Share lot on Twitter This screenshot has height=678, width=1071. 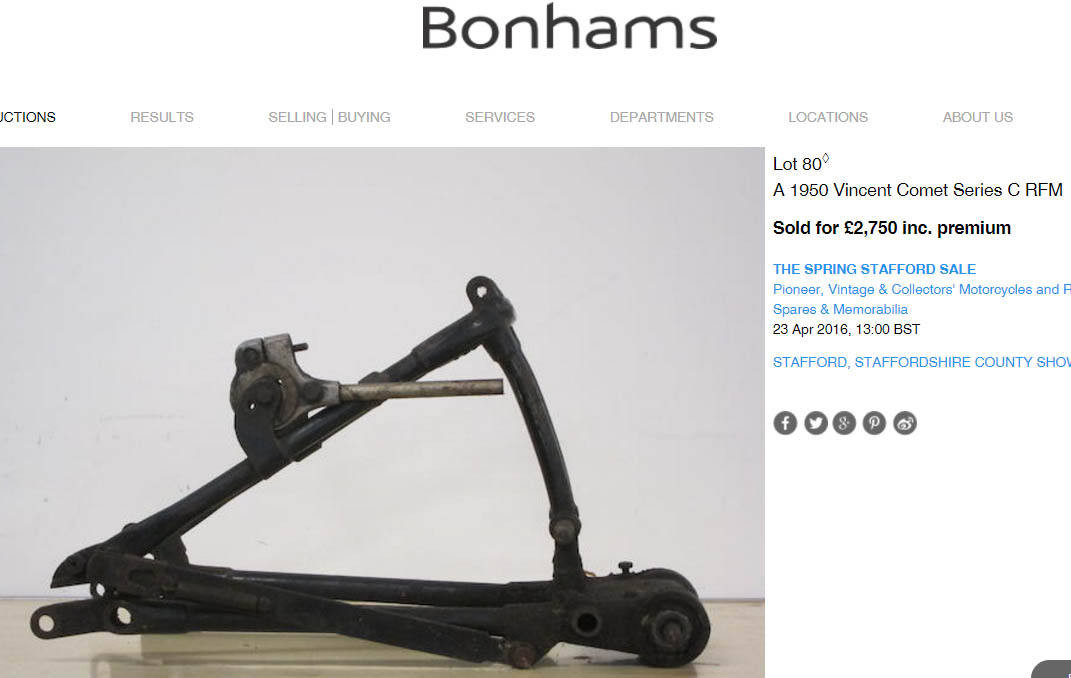point(816,423)
